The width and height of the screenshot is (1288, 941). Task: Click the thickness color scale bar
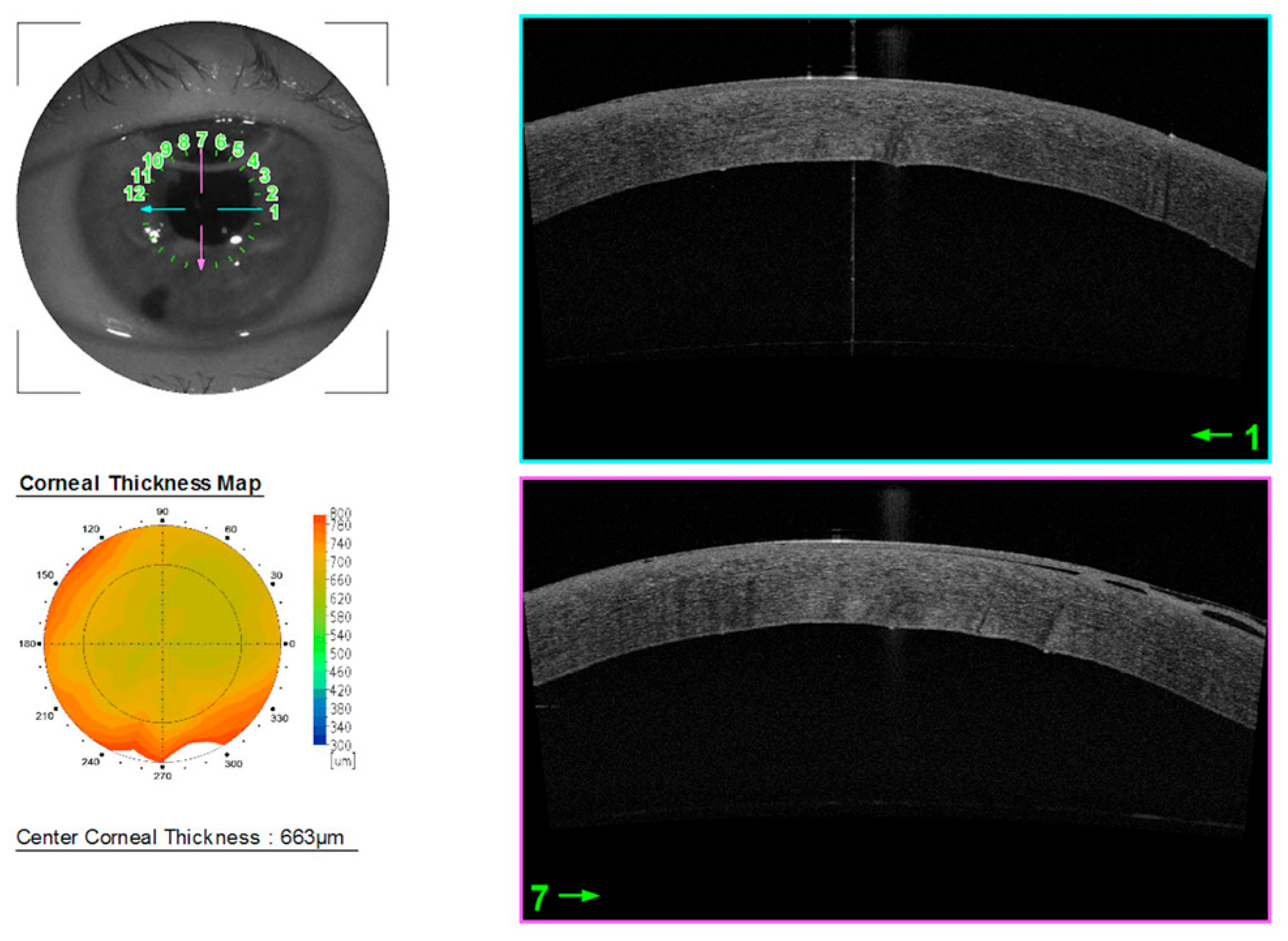(x=319, y=629)
